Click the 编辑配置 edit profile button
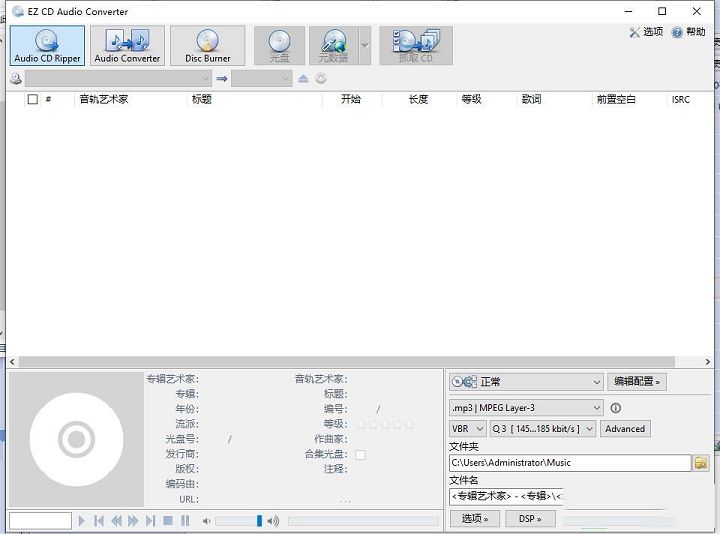The width and height of the screenshot is (720, 534). (x=637, y=382)
